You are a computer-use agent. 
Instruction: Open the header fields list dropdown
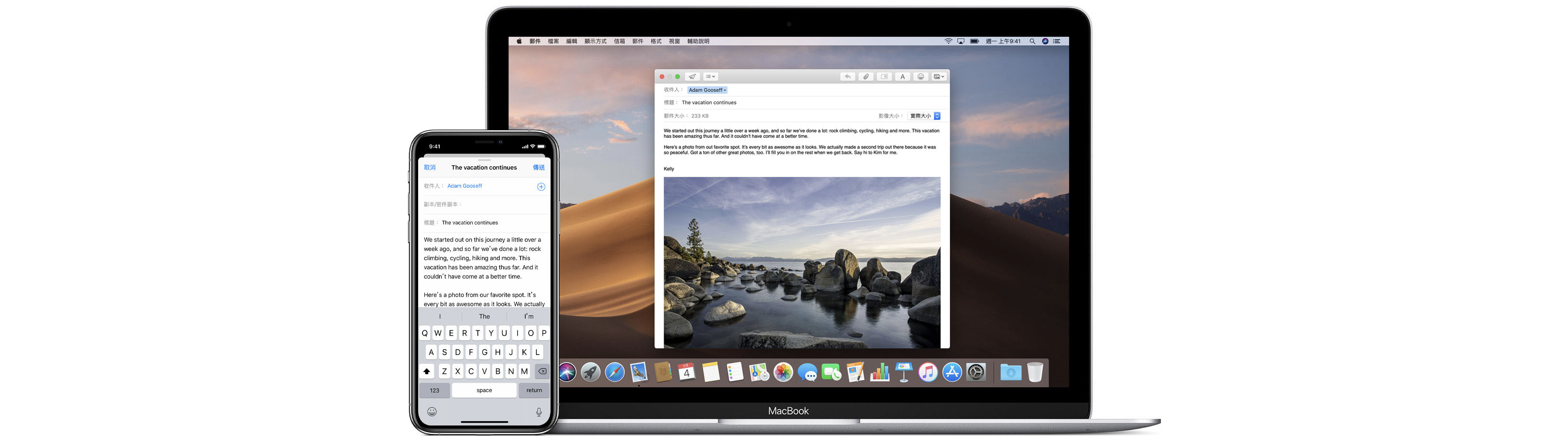tap(711, 77)
